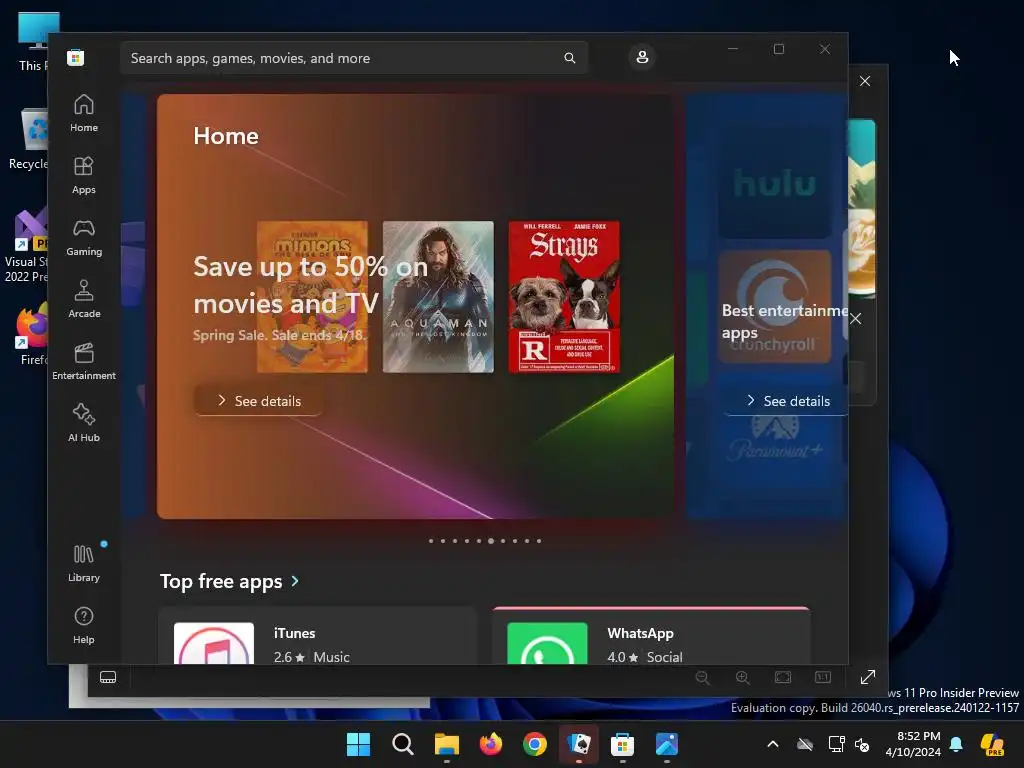Click fullscreen expand arrow in background viewer
Image resolution: width=1024 pixels, height=768 pixels.
point(868,677)
